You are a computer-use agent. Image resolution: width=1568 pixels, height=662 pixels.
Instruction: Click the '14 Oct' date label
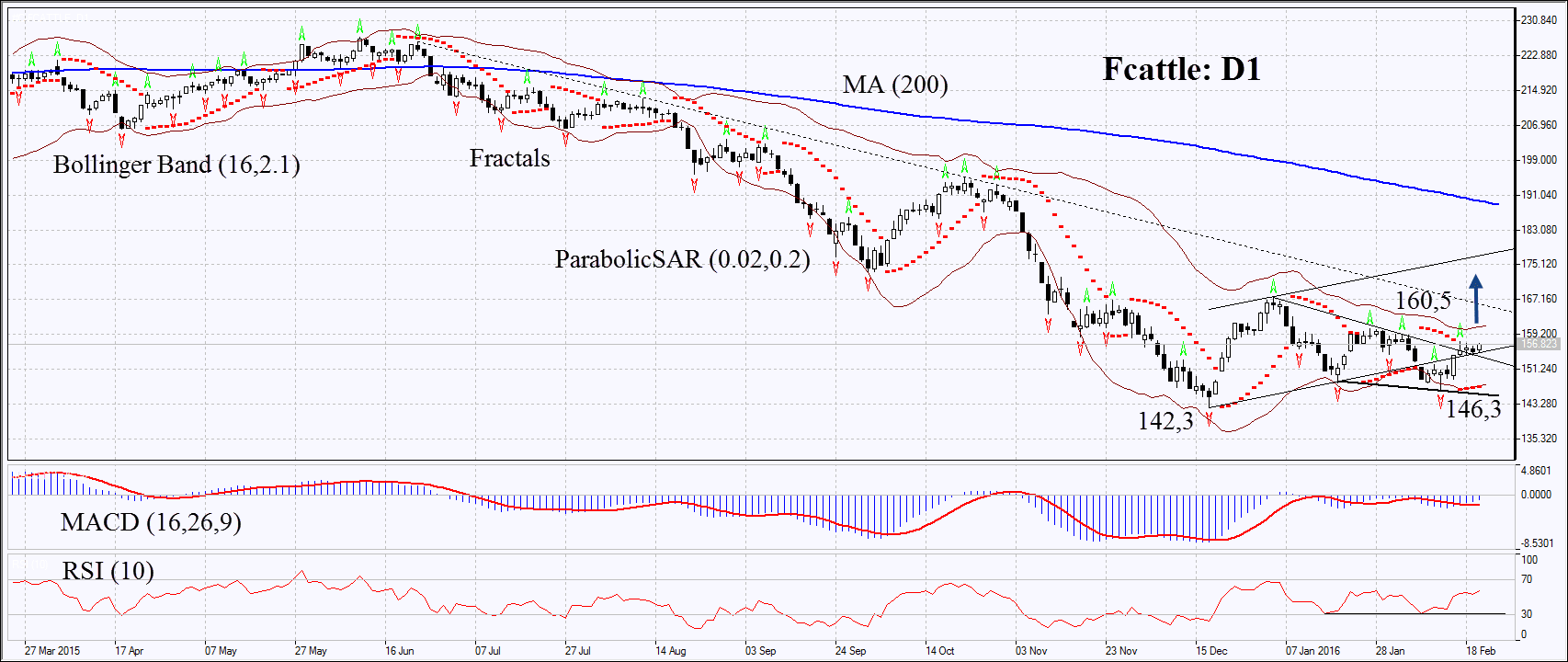click(940, 651)
